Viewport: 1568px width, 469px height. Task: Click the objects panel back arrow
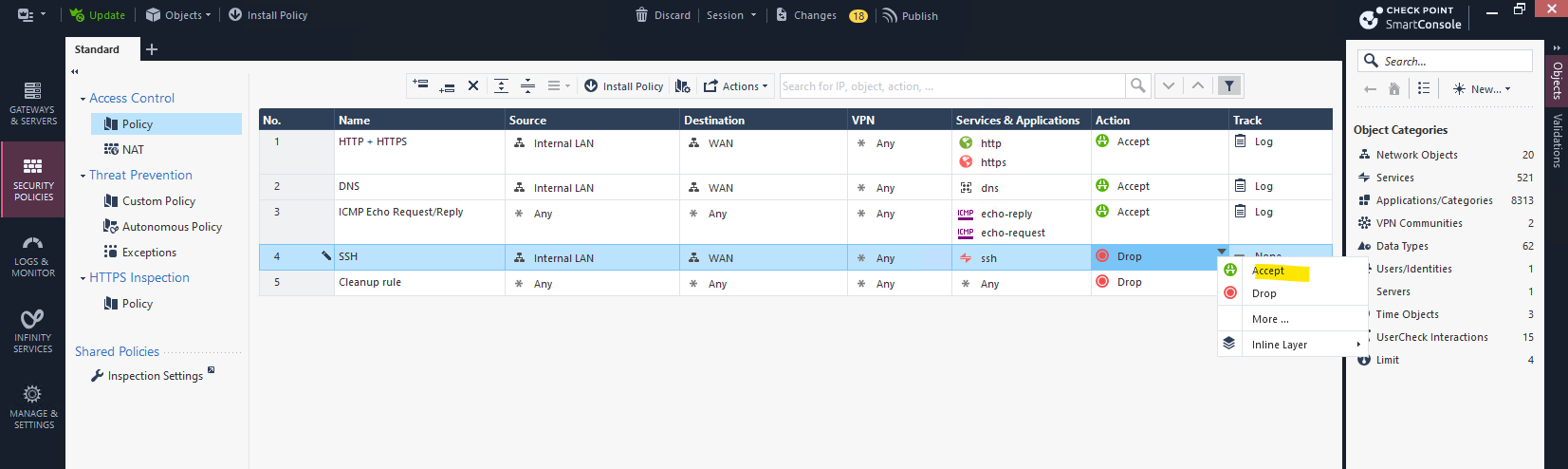click(x=1370, y=88)
